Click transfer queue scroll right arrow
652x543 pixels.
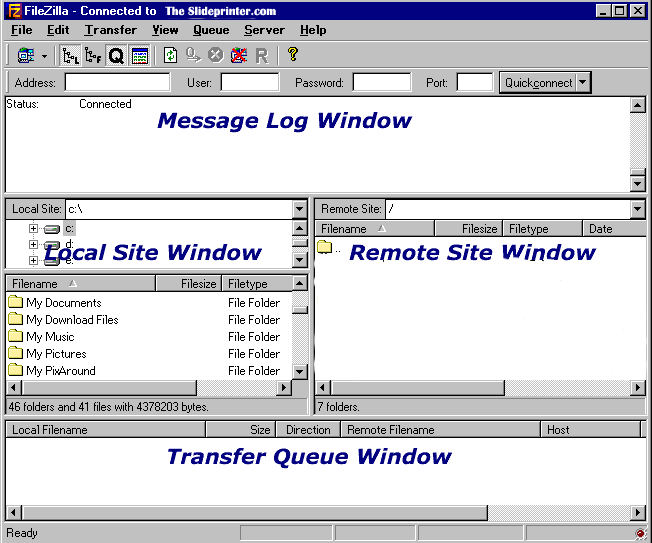click(x=637, y=512)
